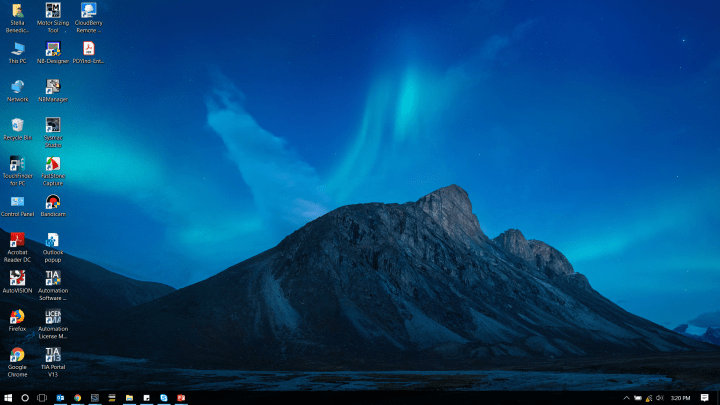Select the FastStone Capture desktop icon

[x=53, y=164]
